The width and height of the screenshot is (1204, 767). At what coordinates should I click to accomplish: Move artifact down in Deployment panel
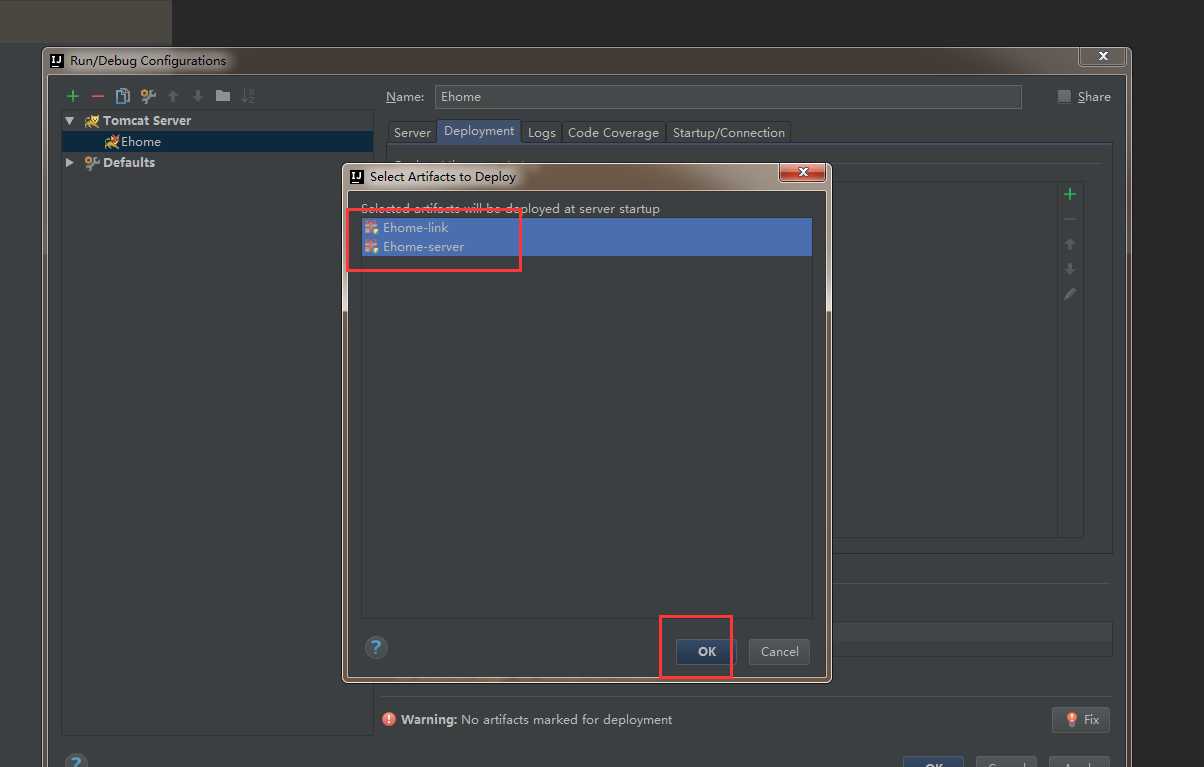(x=1070, y=269)
